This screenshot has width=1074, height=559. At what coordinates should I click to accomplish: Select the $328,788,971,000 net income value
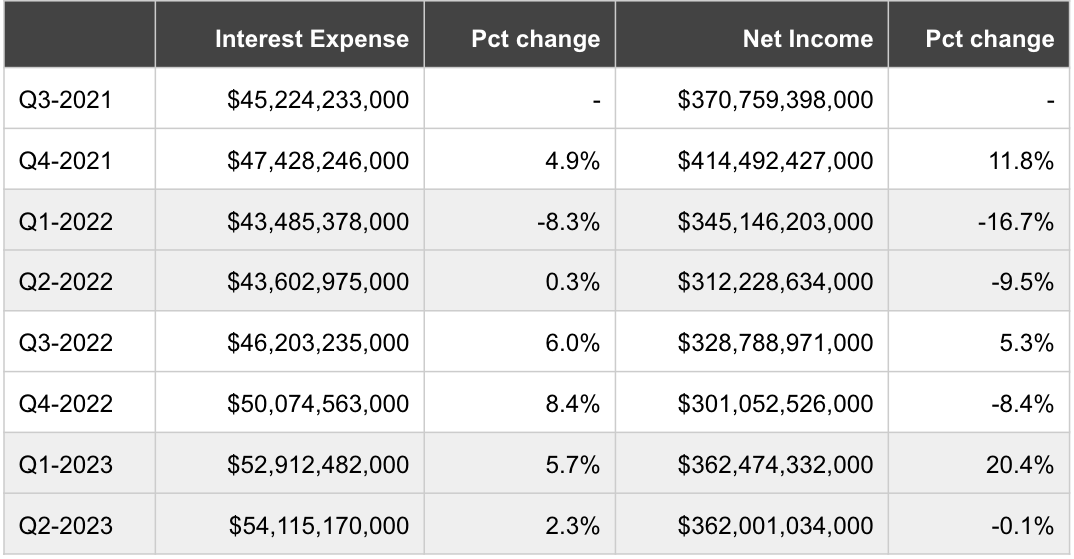pos(775,343)
